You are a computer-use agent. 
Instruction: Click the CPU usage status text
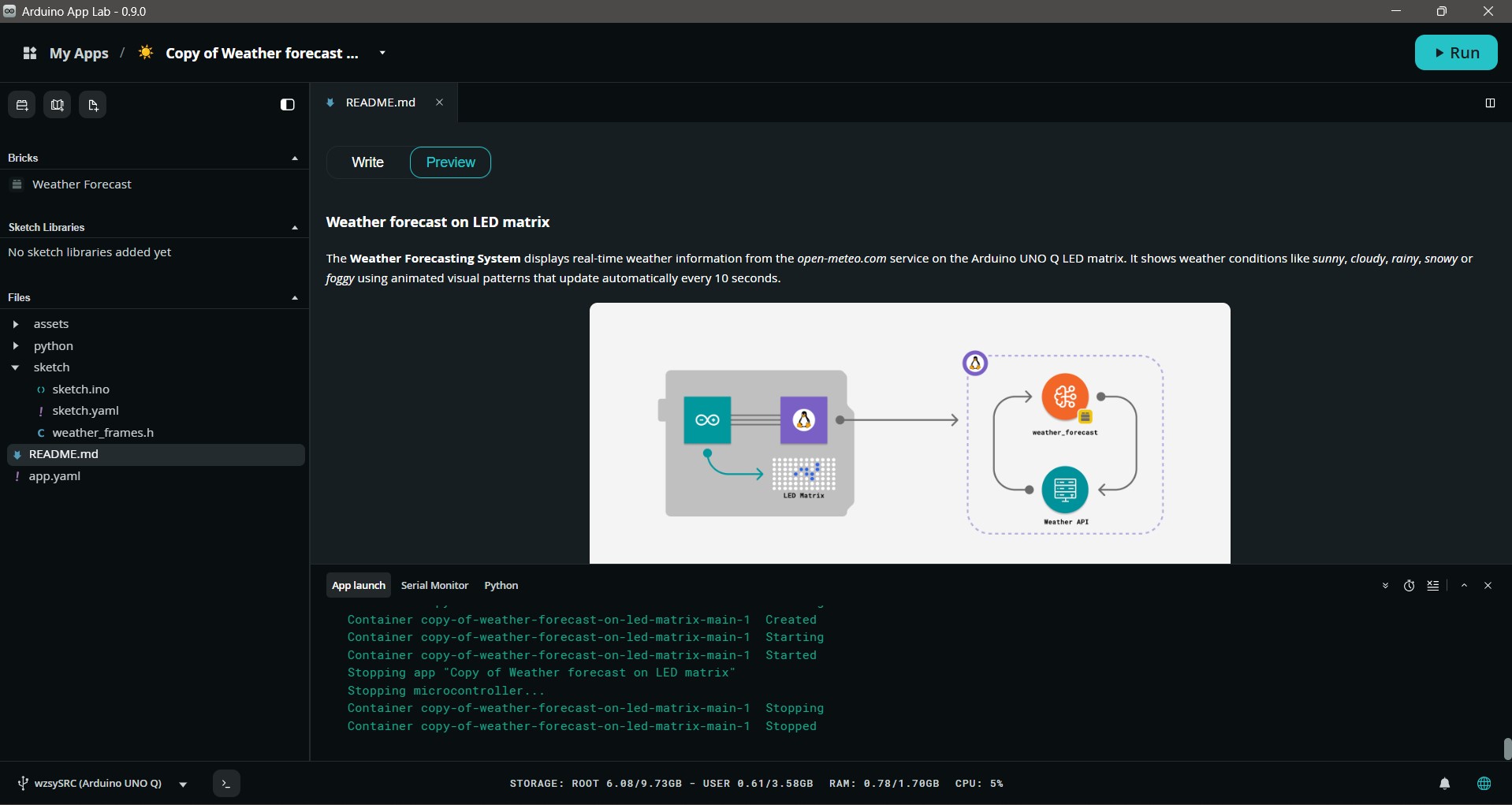979,784
